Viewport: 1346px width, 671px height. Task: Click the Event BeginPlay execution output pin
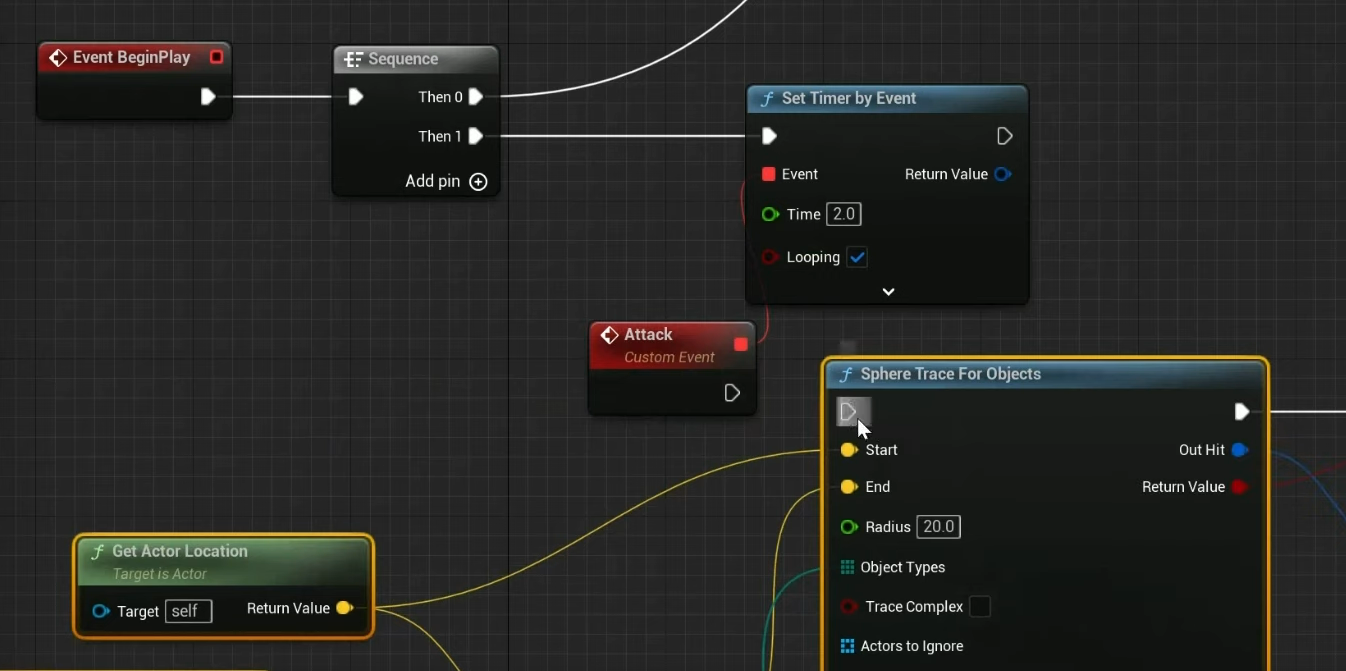point(208,97)
